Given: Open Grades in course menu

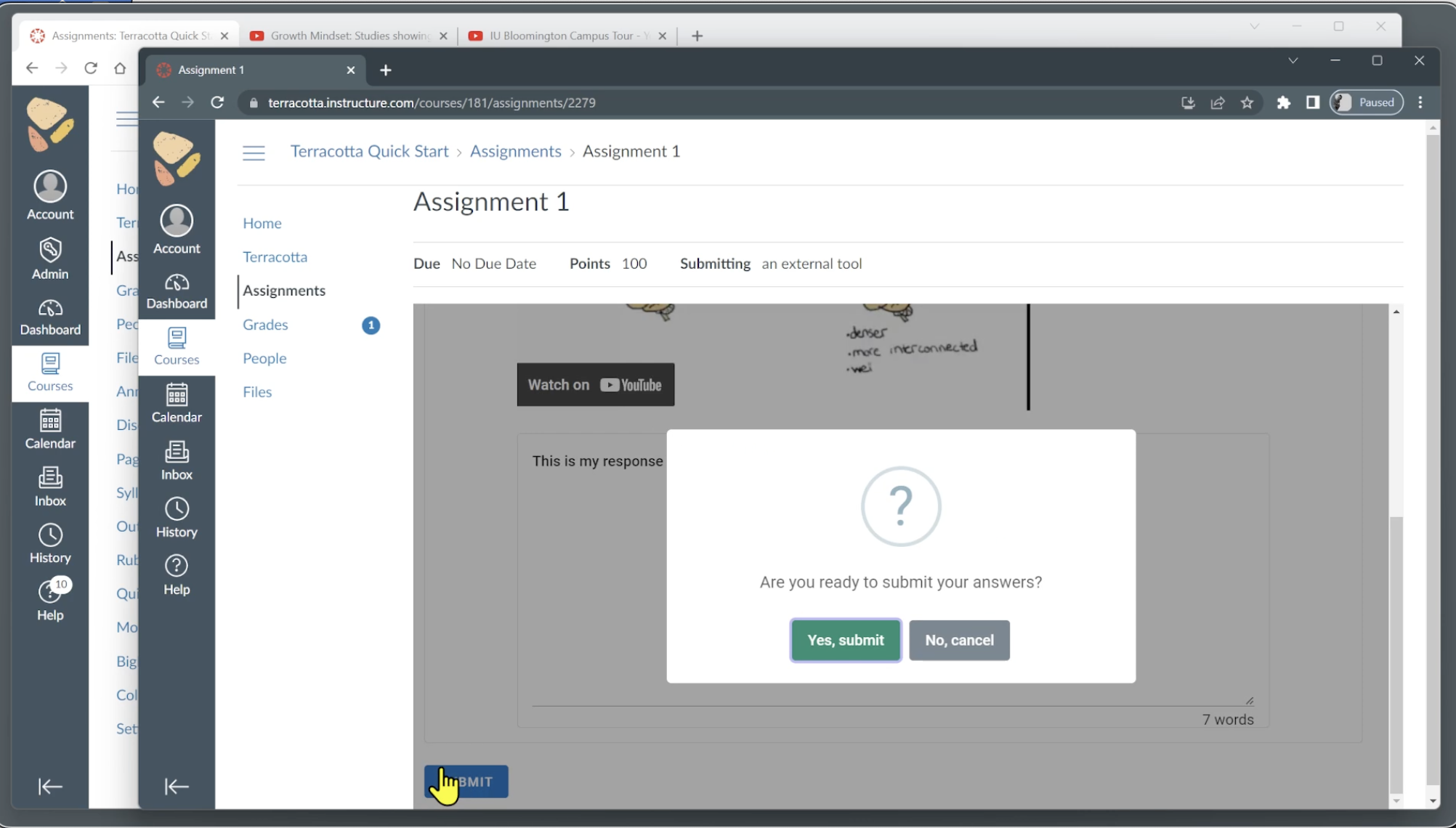Looking at the screenshot, I should coord(265,325).
